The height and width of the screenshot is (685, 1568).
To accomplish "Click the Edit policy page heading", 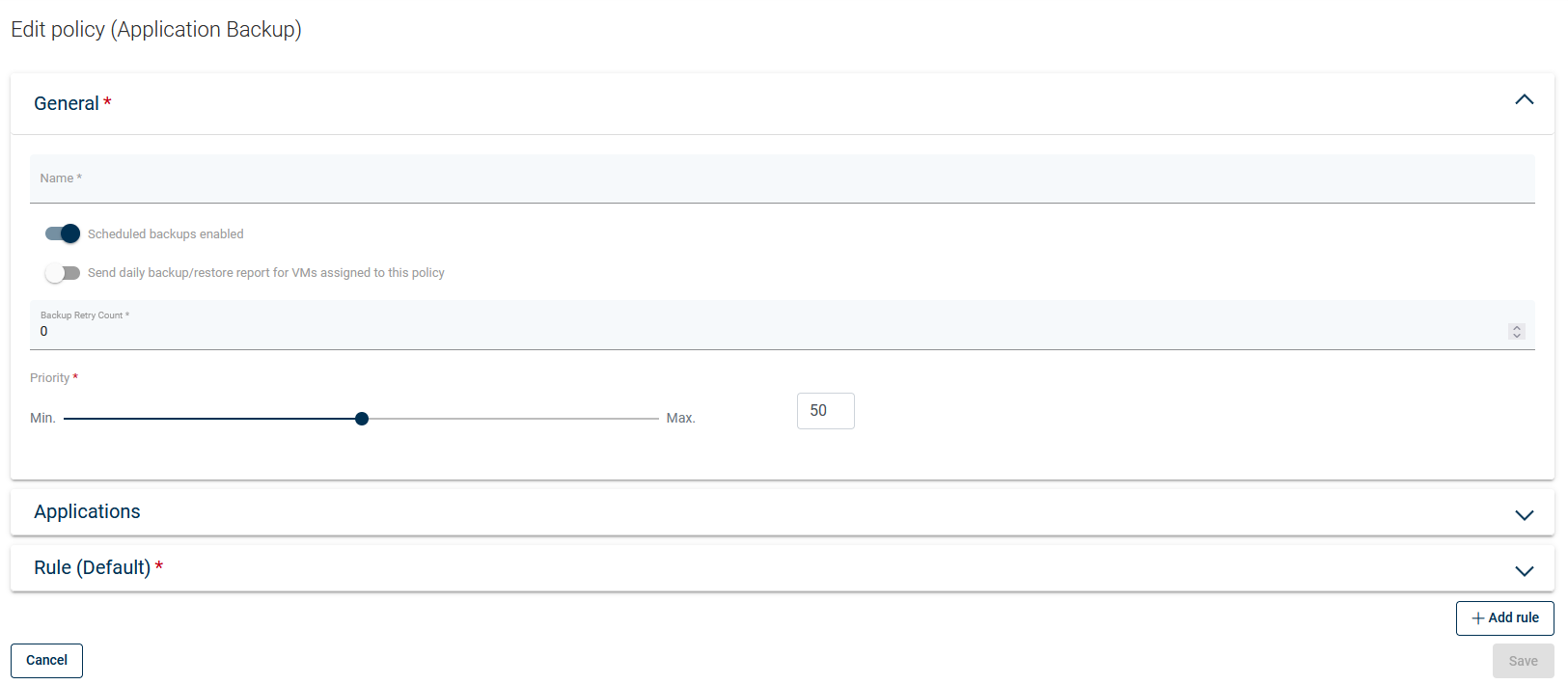I will pos(156,30).
